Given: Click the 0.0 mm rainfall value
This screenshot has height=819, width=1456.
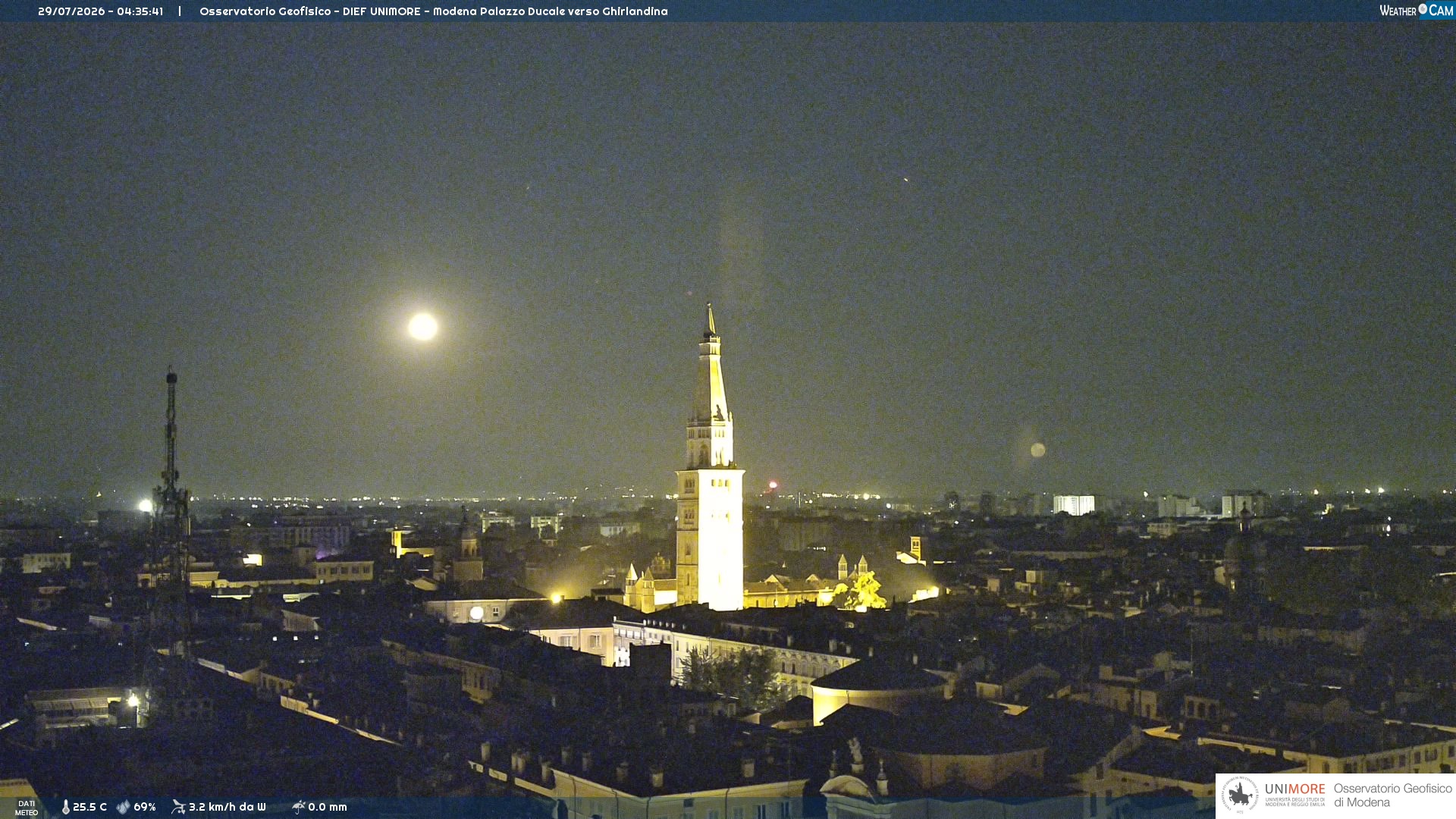Looking at the screenshot, I should (x=328, y=807).
